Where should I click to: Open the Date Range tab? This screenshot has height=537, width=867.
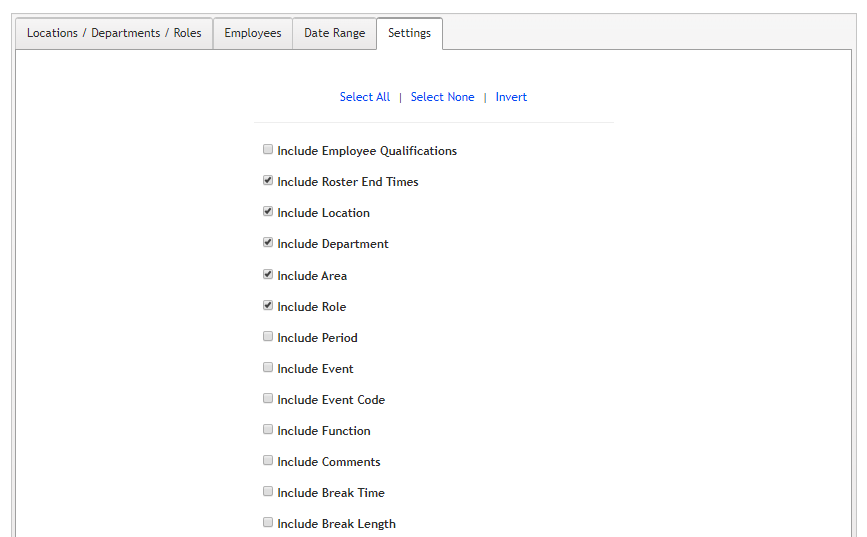pyautogui.click(x=335, y=33)
